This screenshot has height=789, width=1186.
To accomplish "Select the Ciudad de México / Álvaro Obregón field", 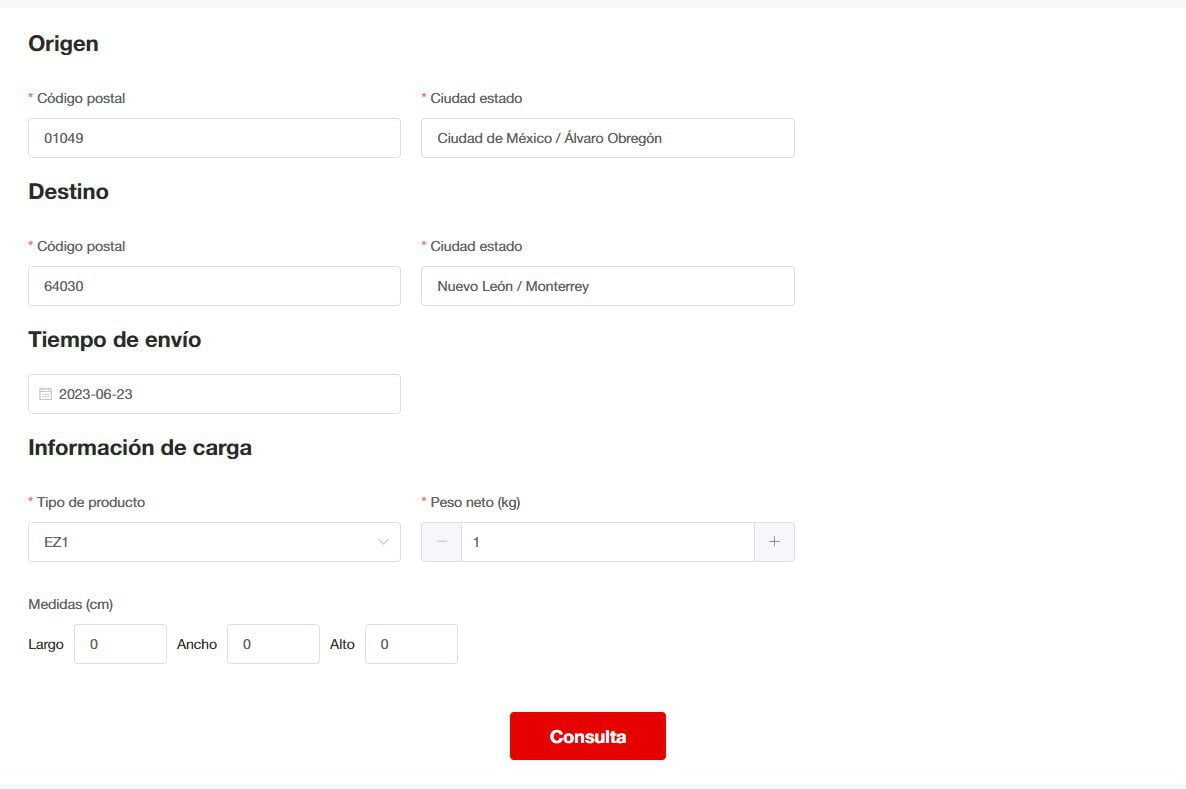I will pos(607,138).
